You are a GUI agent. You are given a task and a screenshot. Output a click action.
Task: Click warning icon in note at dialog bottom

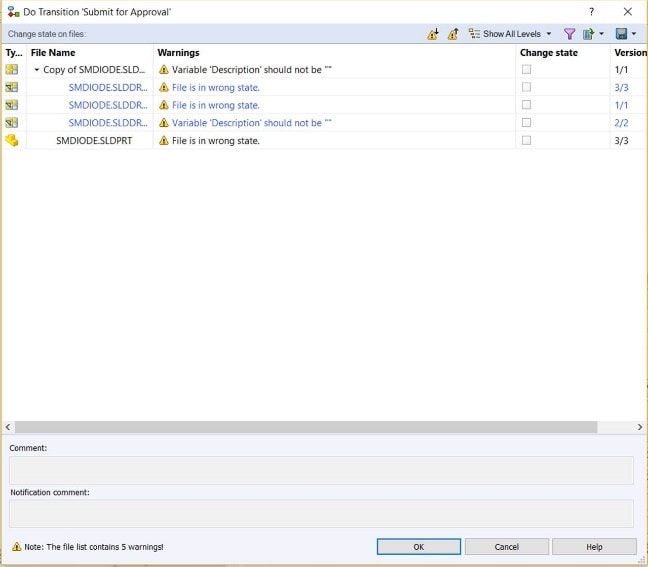(x=17, y=547)
